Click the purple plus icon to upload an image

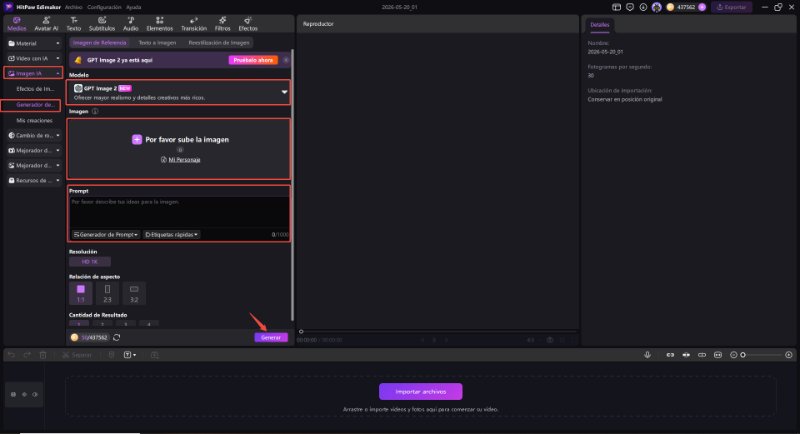137,140
